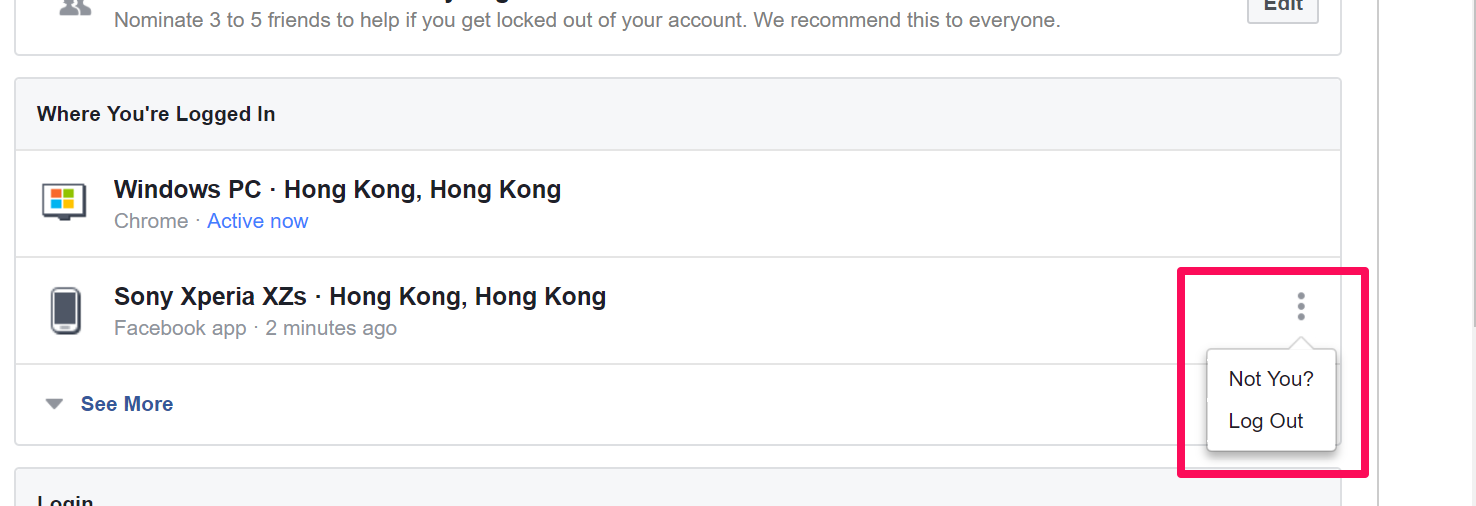Open three-dot menu for Sony Xperia XZs
The height and width of the screenshot is (506, 1476).
coord(1300,306)
